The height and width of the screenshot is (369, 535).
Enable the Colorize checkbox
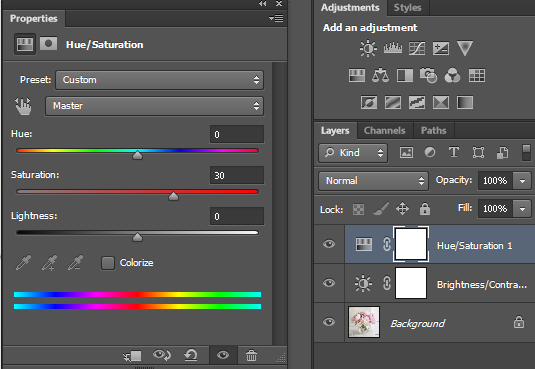coord(108,263)
